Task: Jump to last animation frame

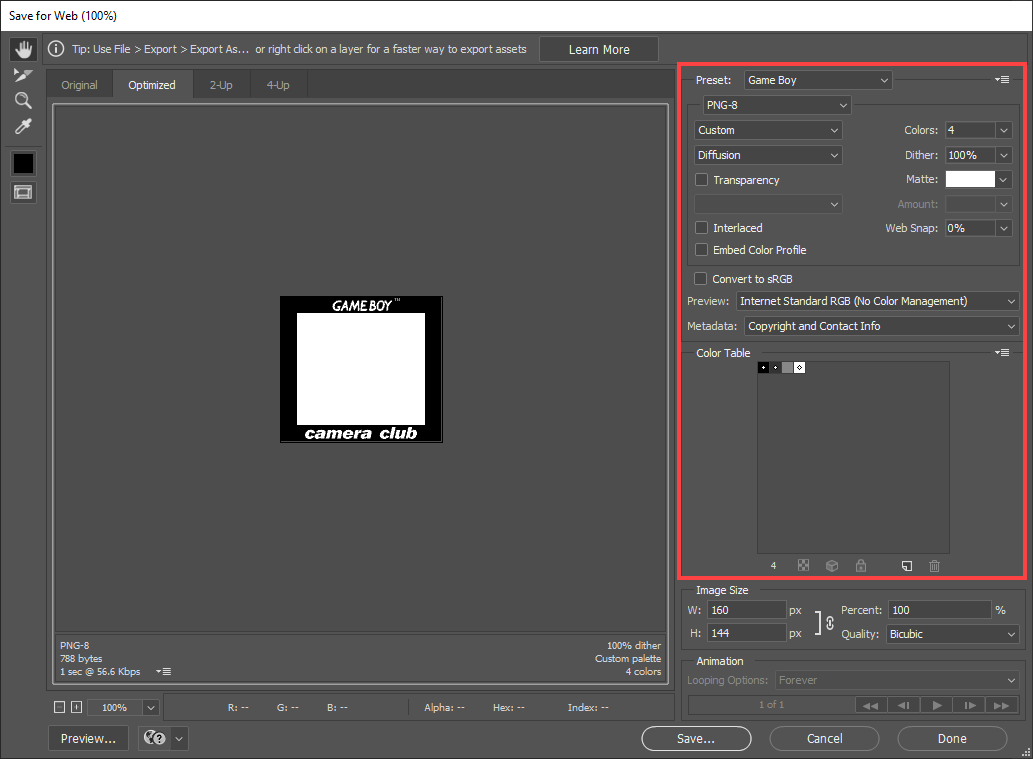Action: click(1002, 705)
